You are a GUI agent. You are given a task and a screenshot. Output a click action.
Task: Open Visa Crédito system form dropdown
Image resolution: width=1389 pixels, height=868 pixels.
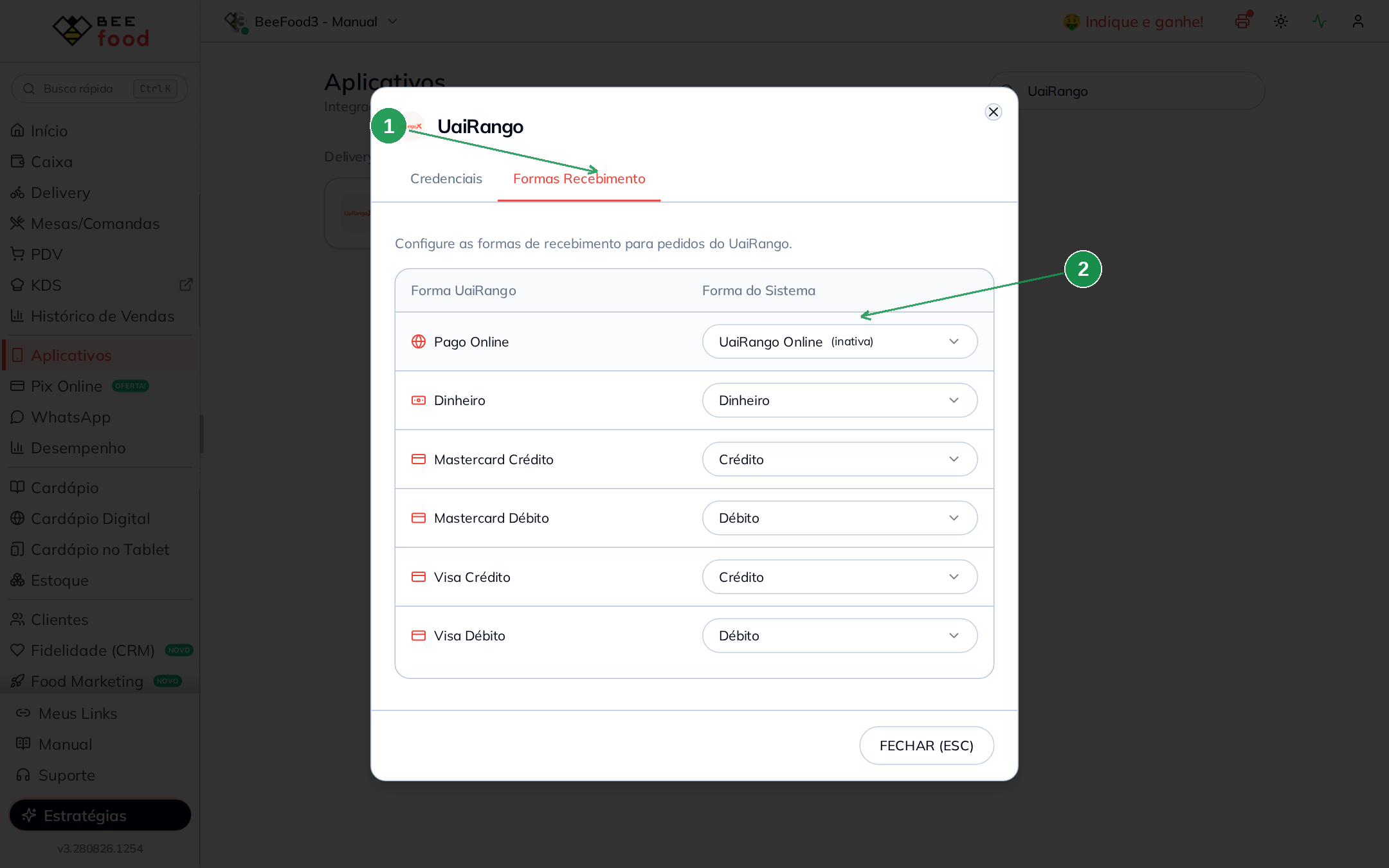click(840, 577)
